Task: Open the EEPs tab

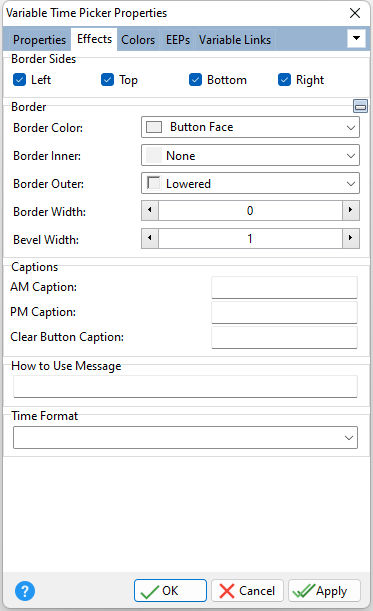Action: click(x=178, y=40)
